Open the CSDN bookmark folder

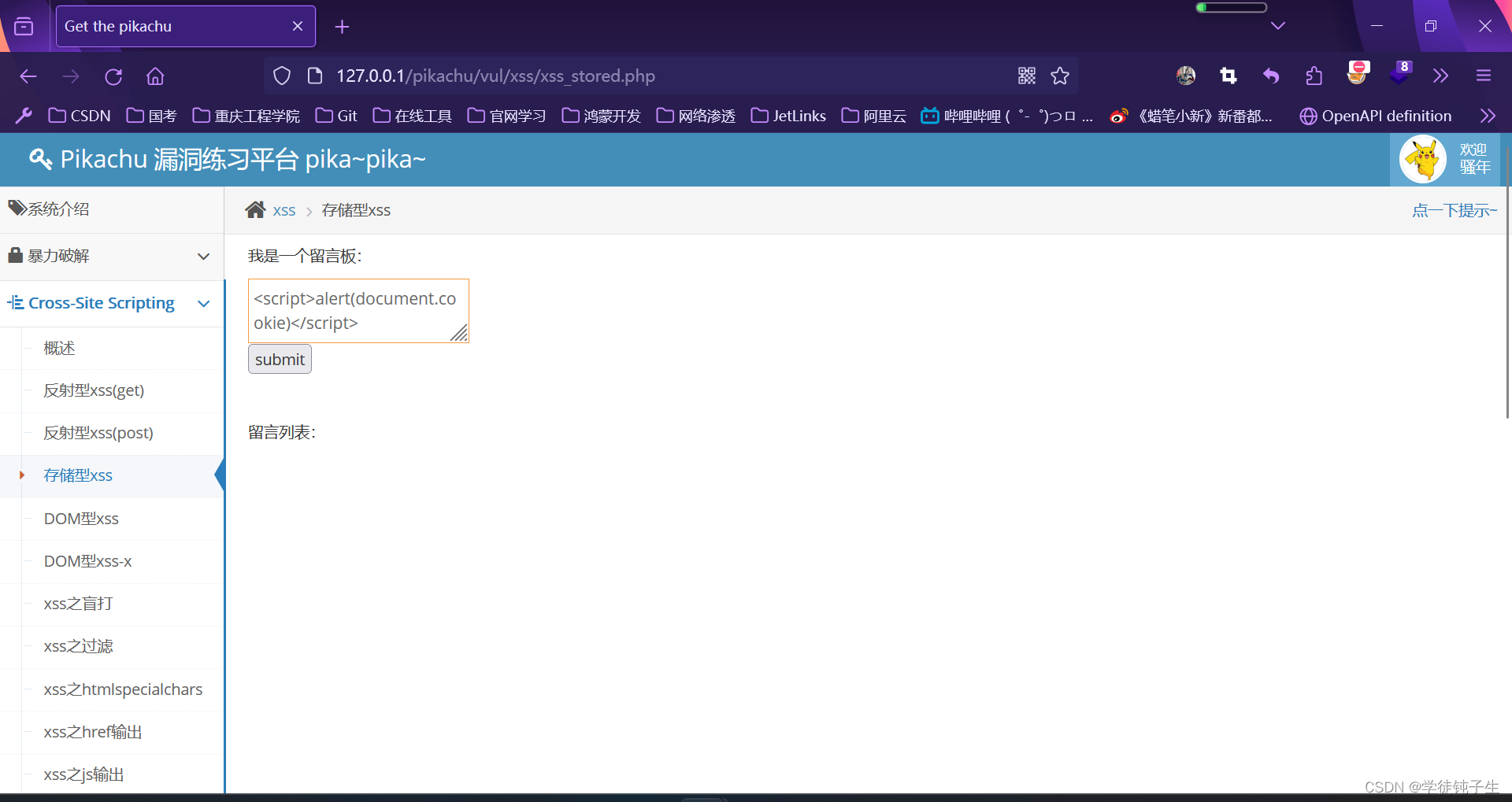[x=80, y=116]
